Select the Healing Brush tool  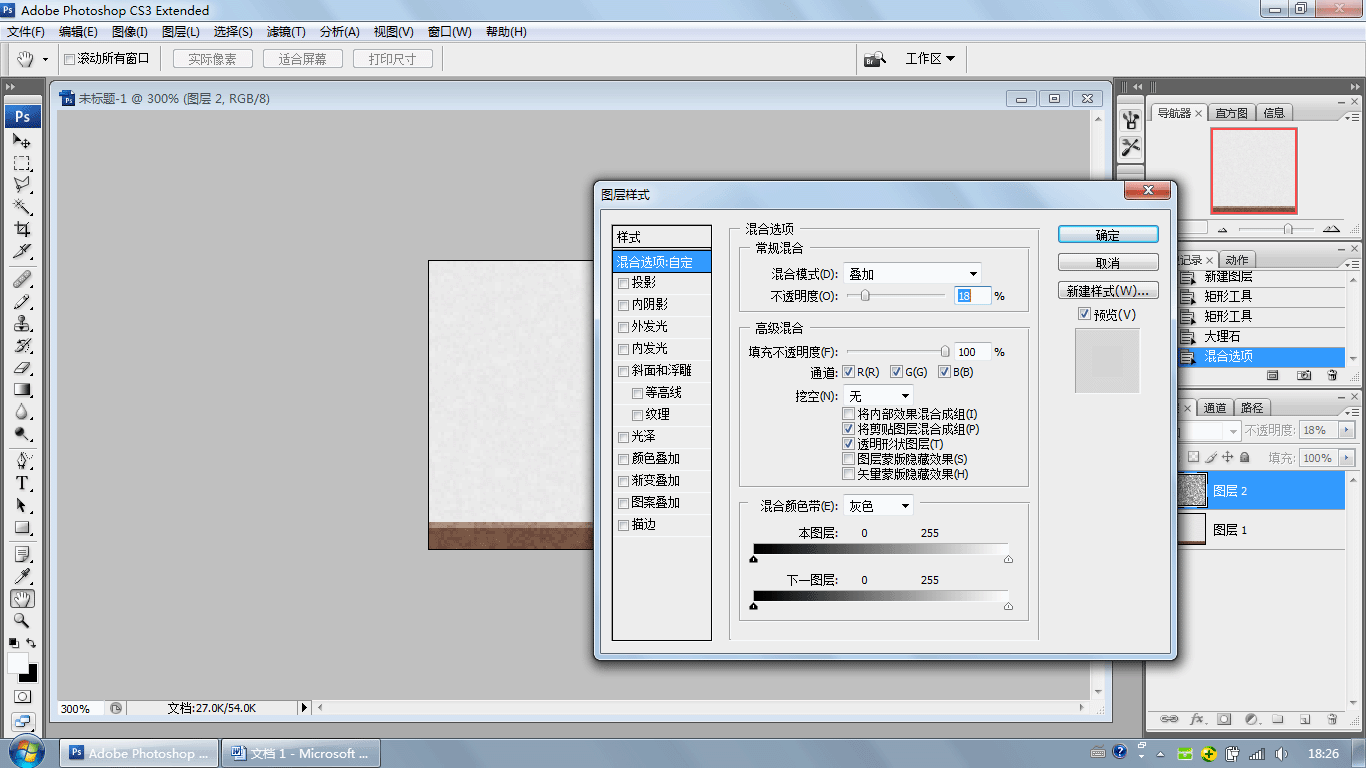click(x=22, y=279)
